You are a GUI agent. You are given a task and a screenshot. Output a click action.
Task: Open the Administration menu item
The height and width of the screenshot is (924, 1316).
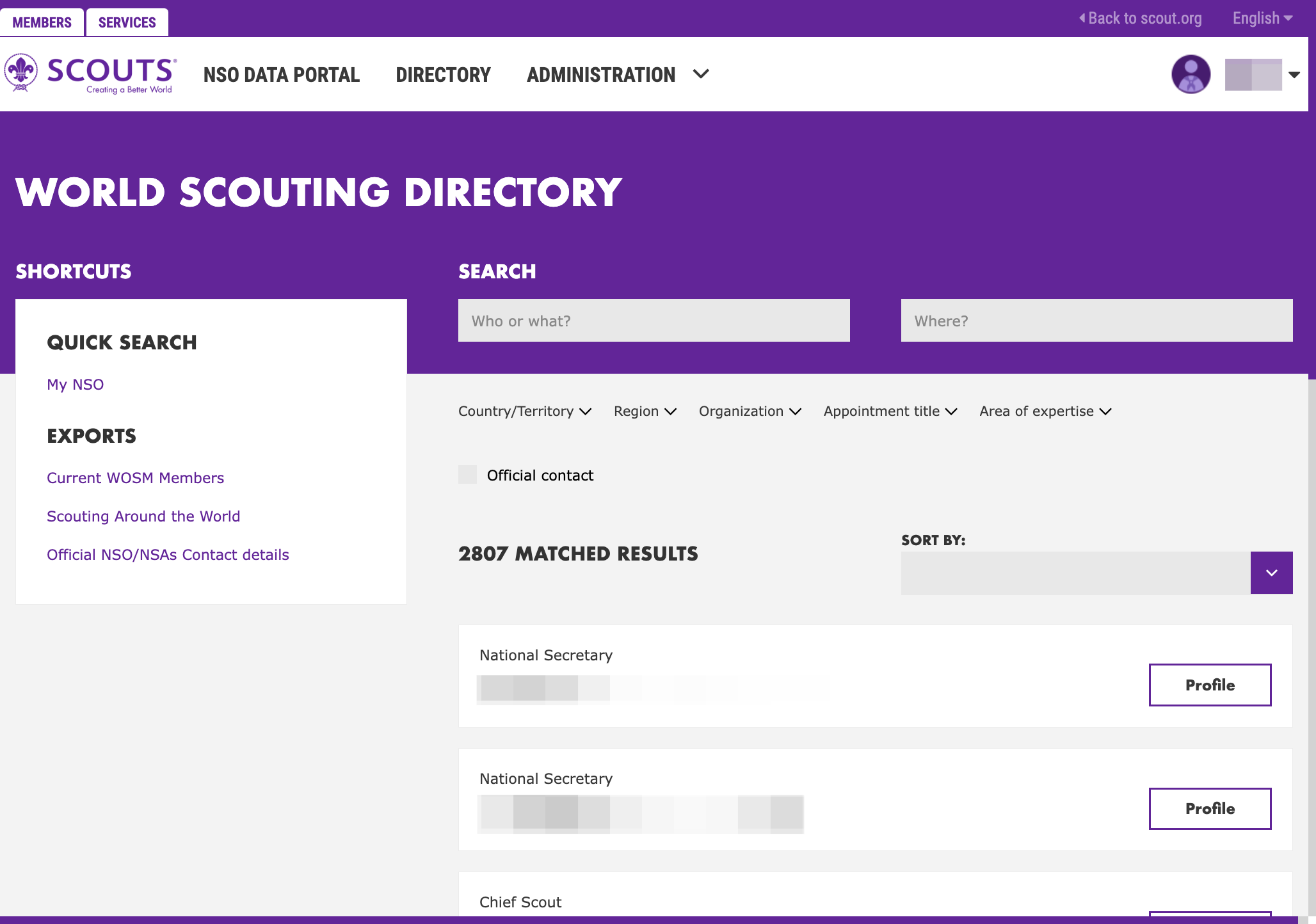click(x=601, y=75)
